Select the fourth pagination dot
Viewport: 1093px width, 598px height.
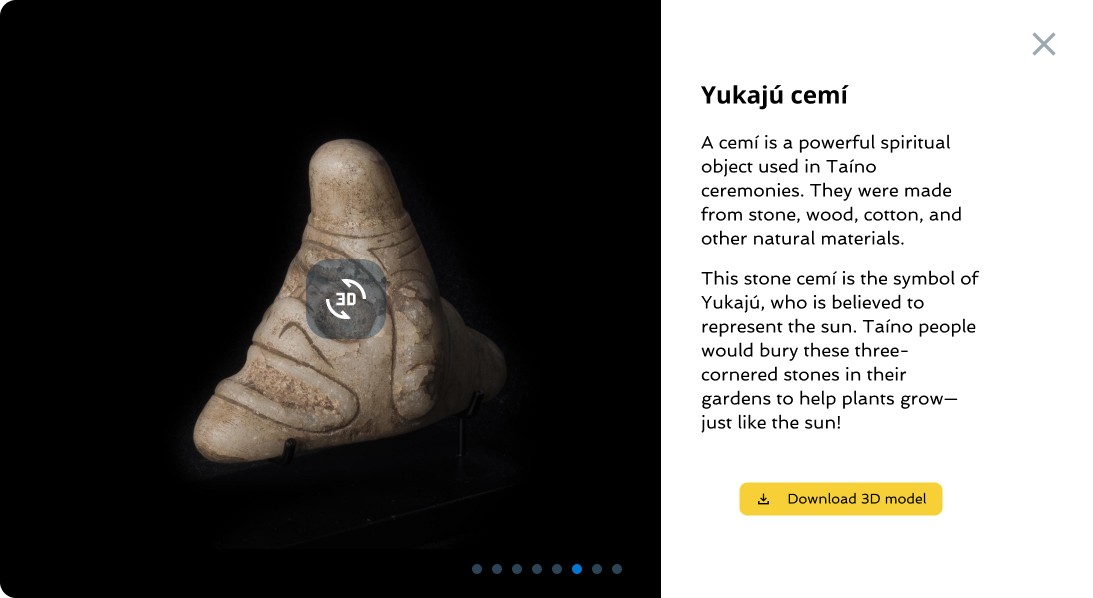pos(537,569)
